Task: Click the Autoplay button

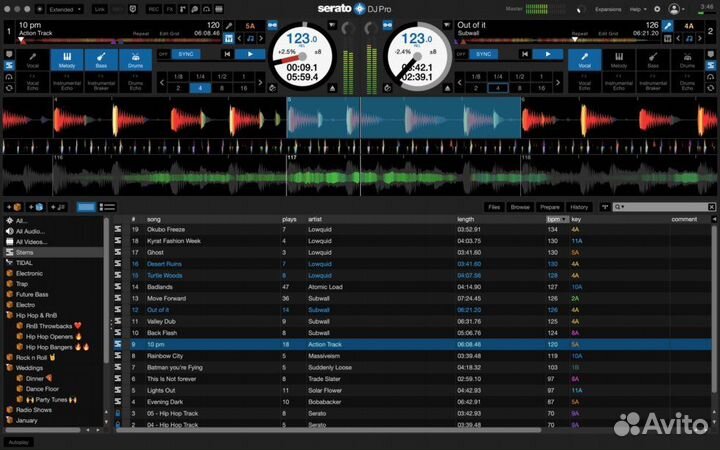Action: 19,442
